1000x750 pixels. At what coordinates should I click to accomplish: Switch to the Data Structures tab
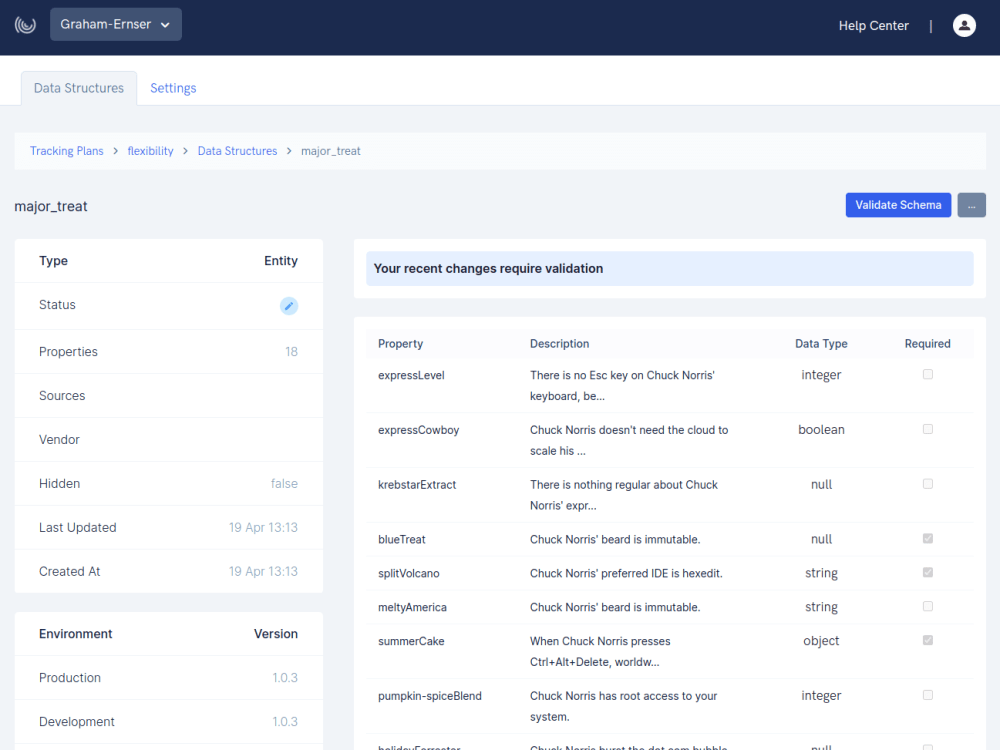[79, 88]
